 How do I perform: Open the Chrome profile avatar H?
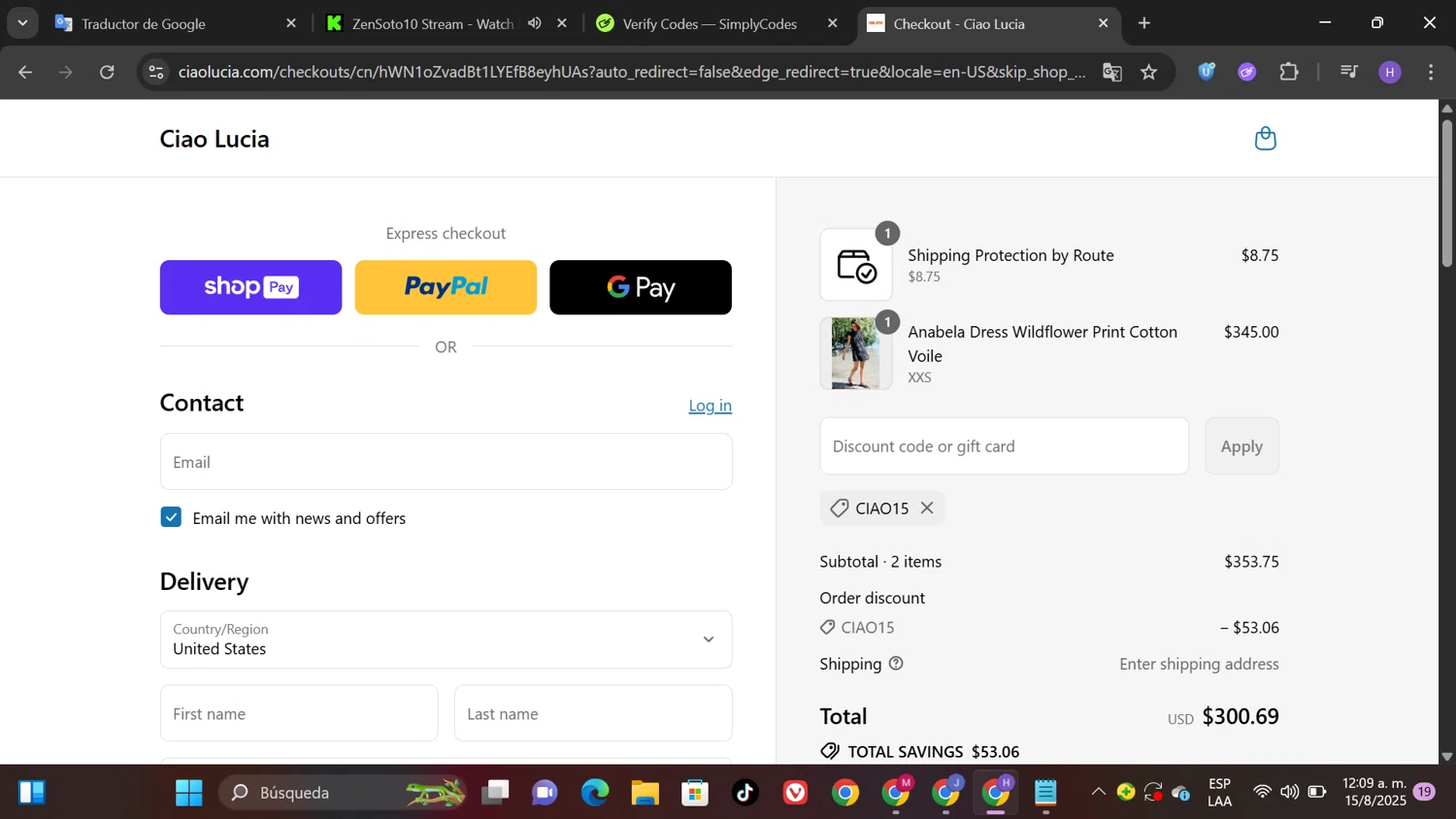1390,72
